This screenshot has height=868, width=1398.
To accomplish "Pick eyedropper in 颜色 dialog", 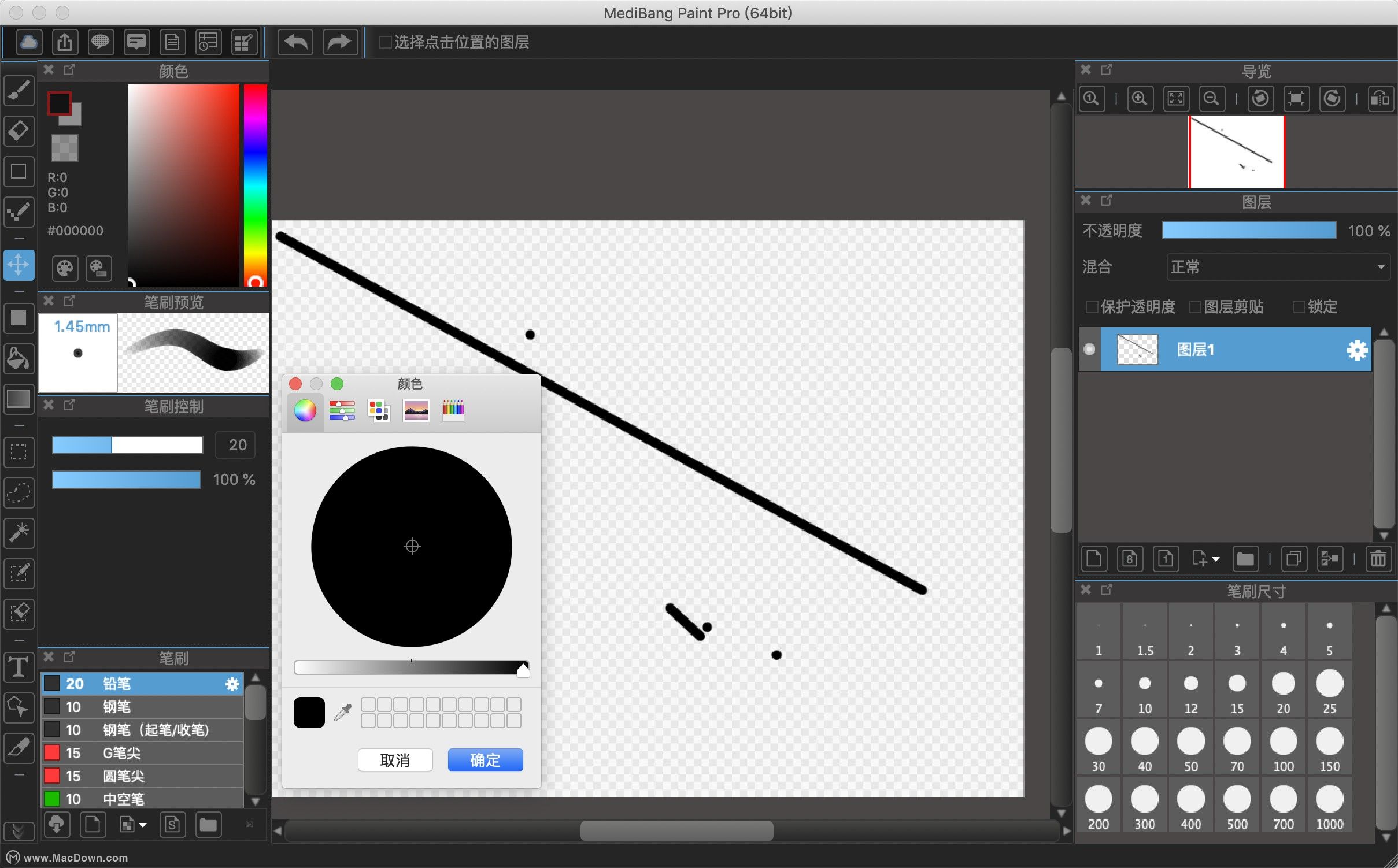I will click(343, 712).
